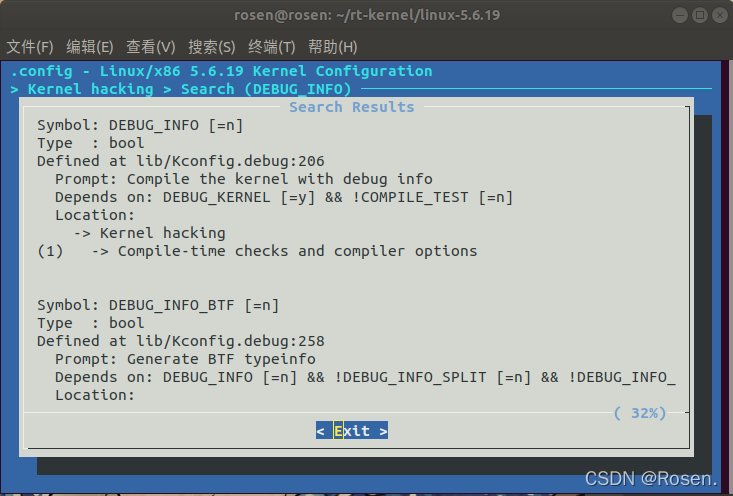
Task: Minimize the terminal window
Action: tap(680, 15)
